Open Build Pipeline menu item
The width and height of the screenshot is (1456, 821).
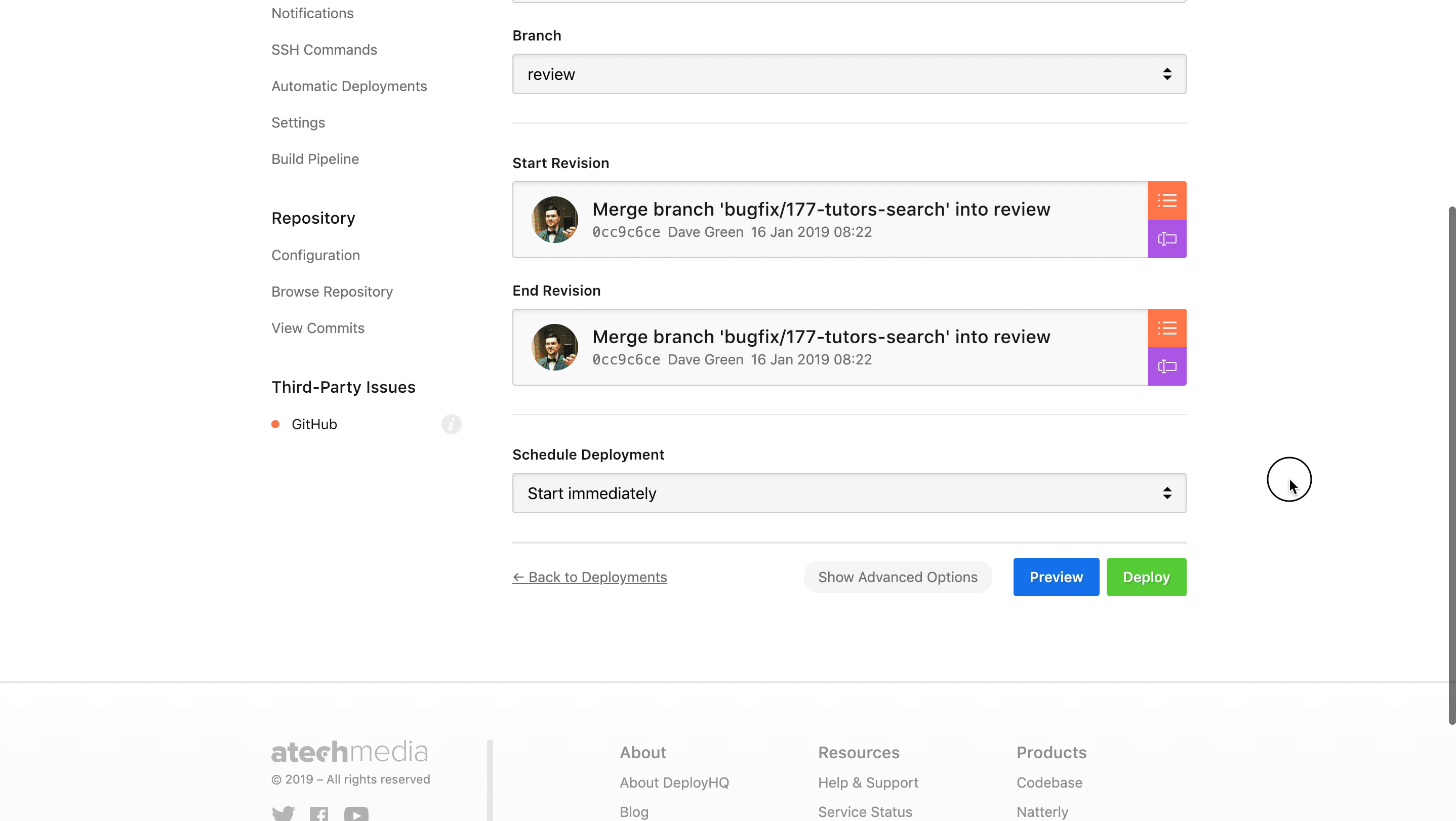click(314, 158)
